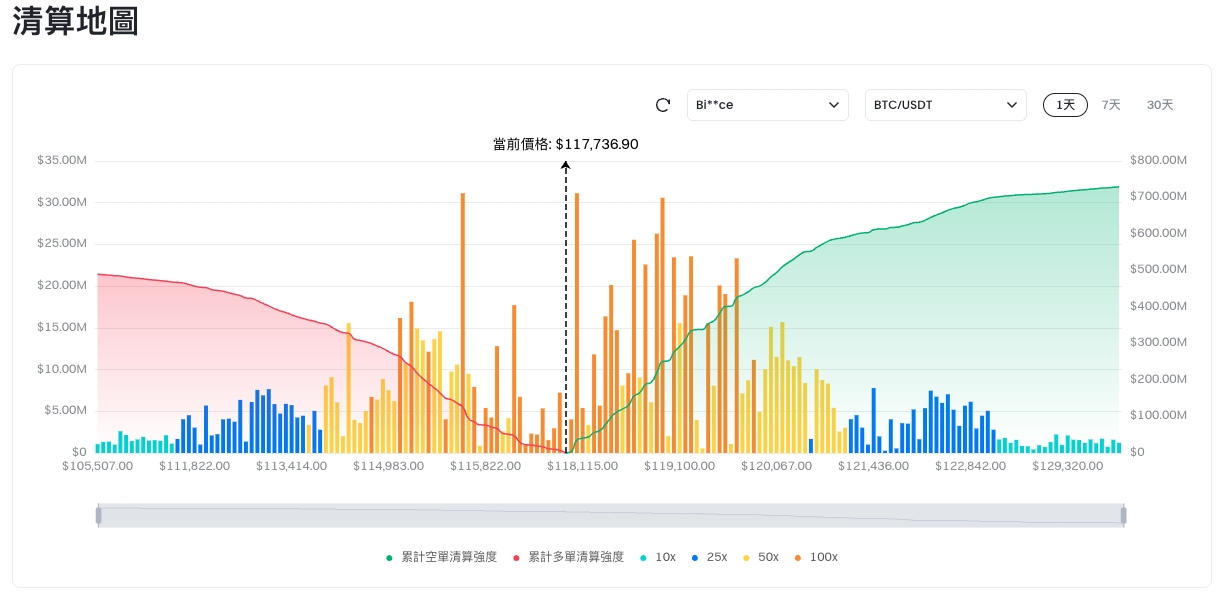Screen dimensions: 1217x596
Task: Click the middle of the zoom slider track
Action: click(x=610, y=515)
